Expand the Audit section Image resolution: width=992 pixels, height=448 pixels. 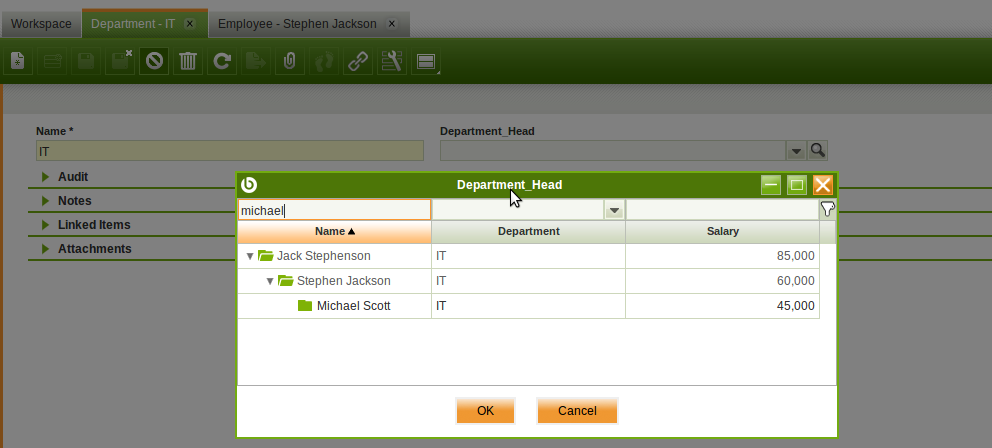[x=45, y=176]
